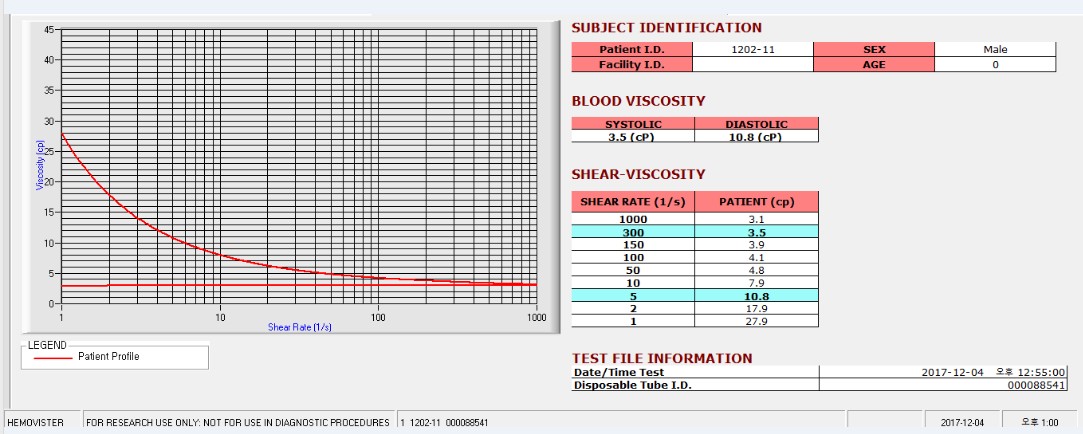Click the Patient I.D. value 1202-11

pyautogui.click(x=753, y=49)
